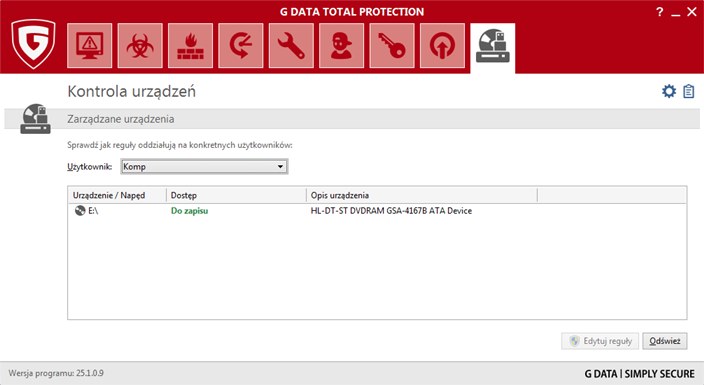
Task: Open the Security Center monitor icon
Action: point(89,46)
